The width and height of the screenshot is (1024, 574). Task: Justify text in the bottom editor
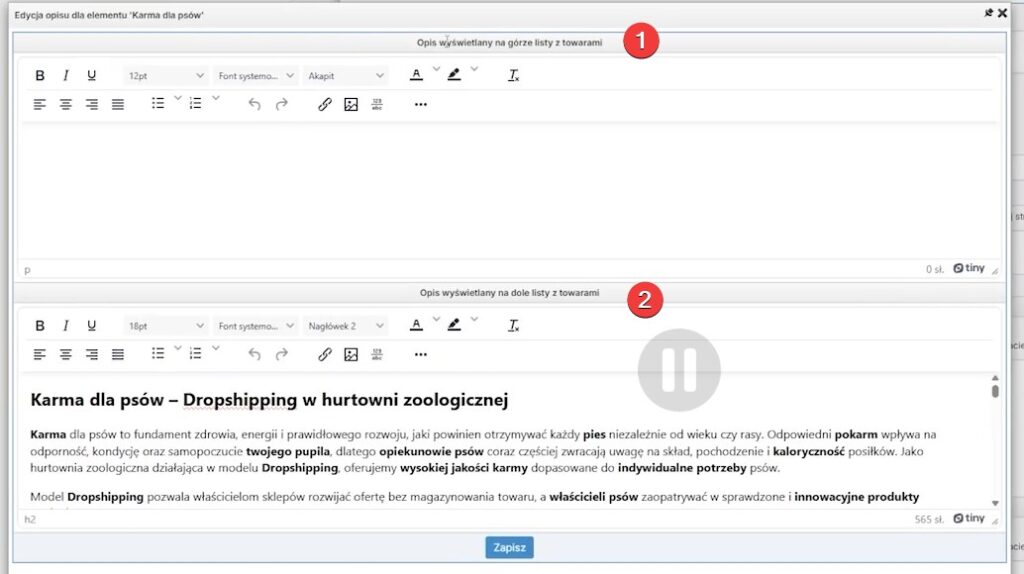[x=118, y=355]
